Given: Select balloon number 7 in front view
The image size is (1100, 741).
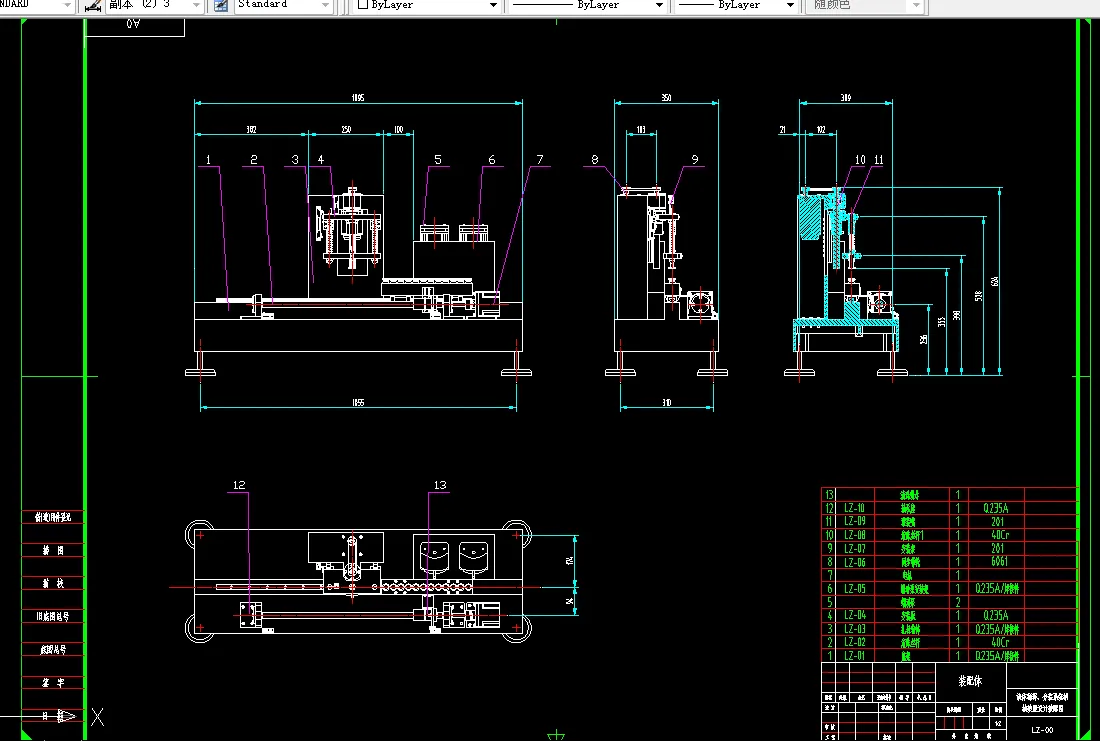Looking at the screenshot, I should (539, 160).
